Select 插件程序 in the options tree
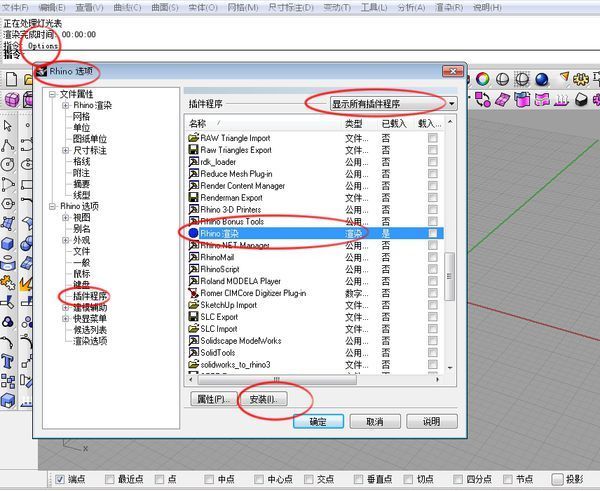This screenshot has width=600, height=491. (x=90, y=296)
